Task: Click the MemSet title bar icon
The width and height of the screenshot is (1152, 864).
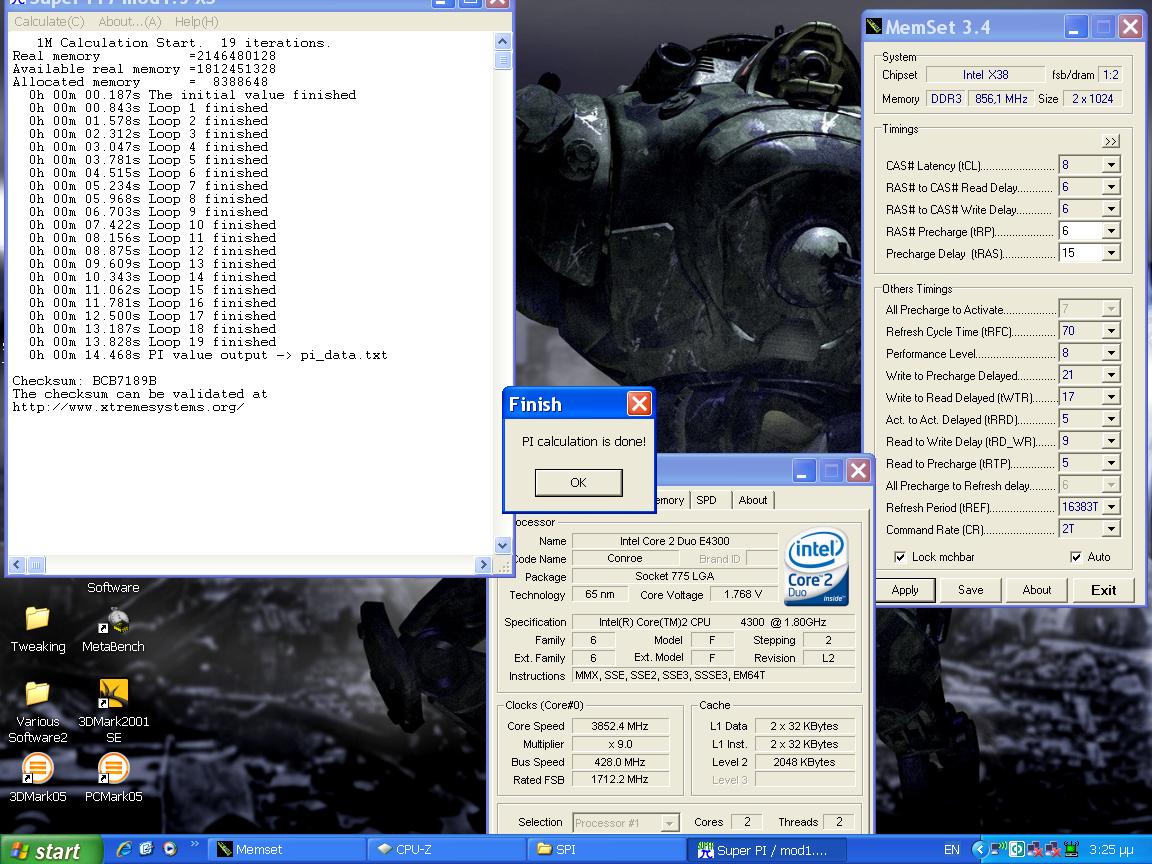Action: (x=874, y=26)
